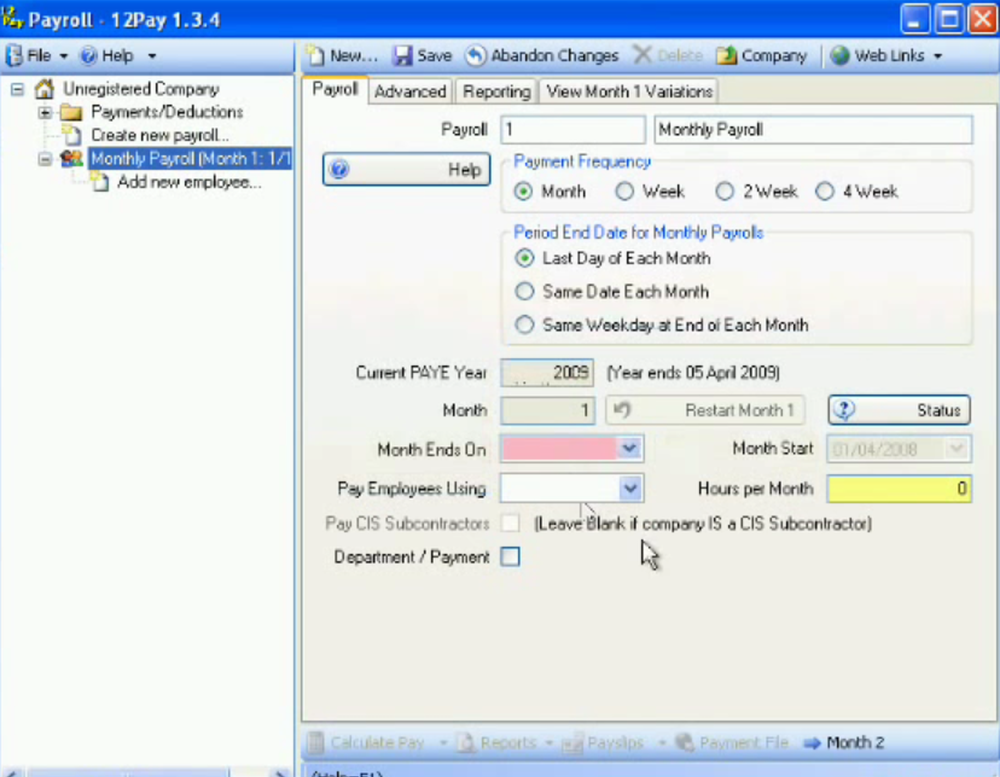The width and height of the screenshot is (1000, 777).
Task: Click the large Help button on form
Action: point(406,170)
